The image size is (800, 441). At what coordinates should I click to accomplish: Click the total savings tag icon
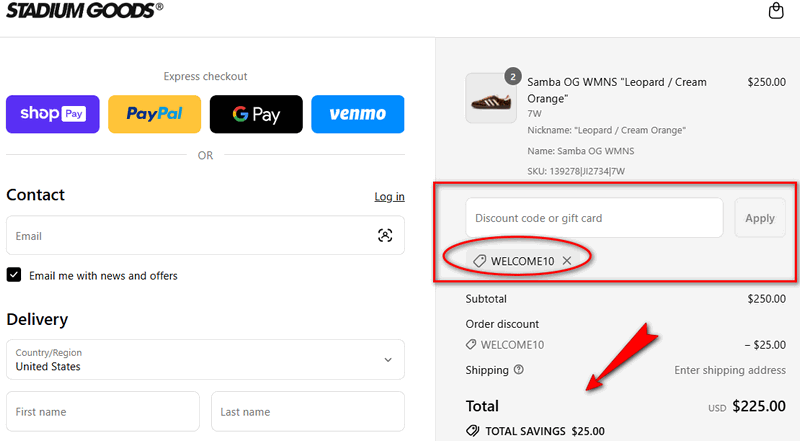473,432
